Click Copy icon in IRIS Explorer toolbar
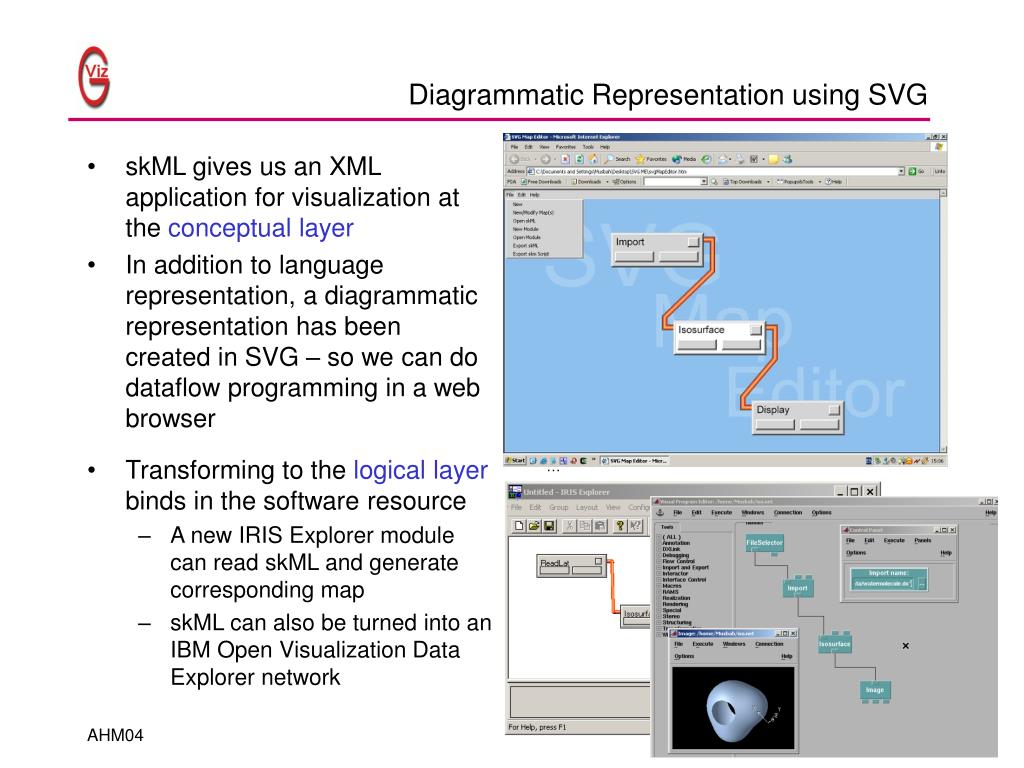1024x768 pixels. (585, 525)
